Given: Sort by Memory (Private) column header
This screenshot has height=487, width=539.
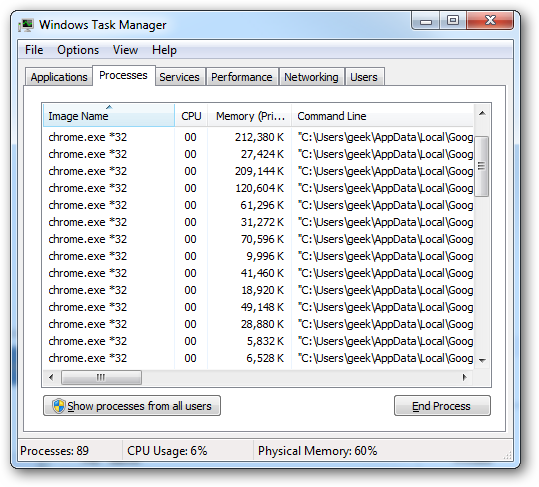Looking at the screenshot, I should tap(250, 116).
